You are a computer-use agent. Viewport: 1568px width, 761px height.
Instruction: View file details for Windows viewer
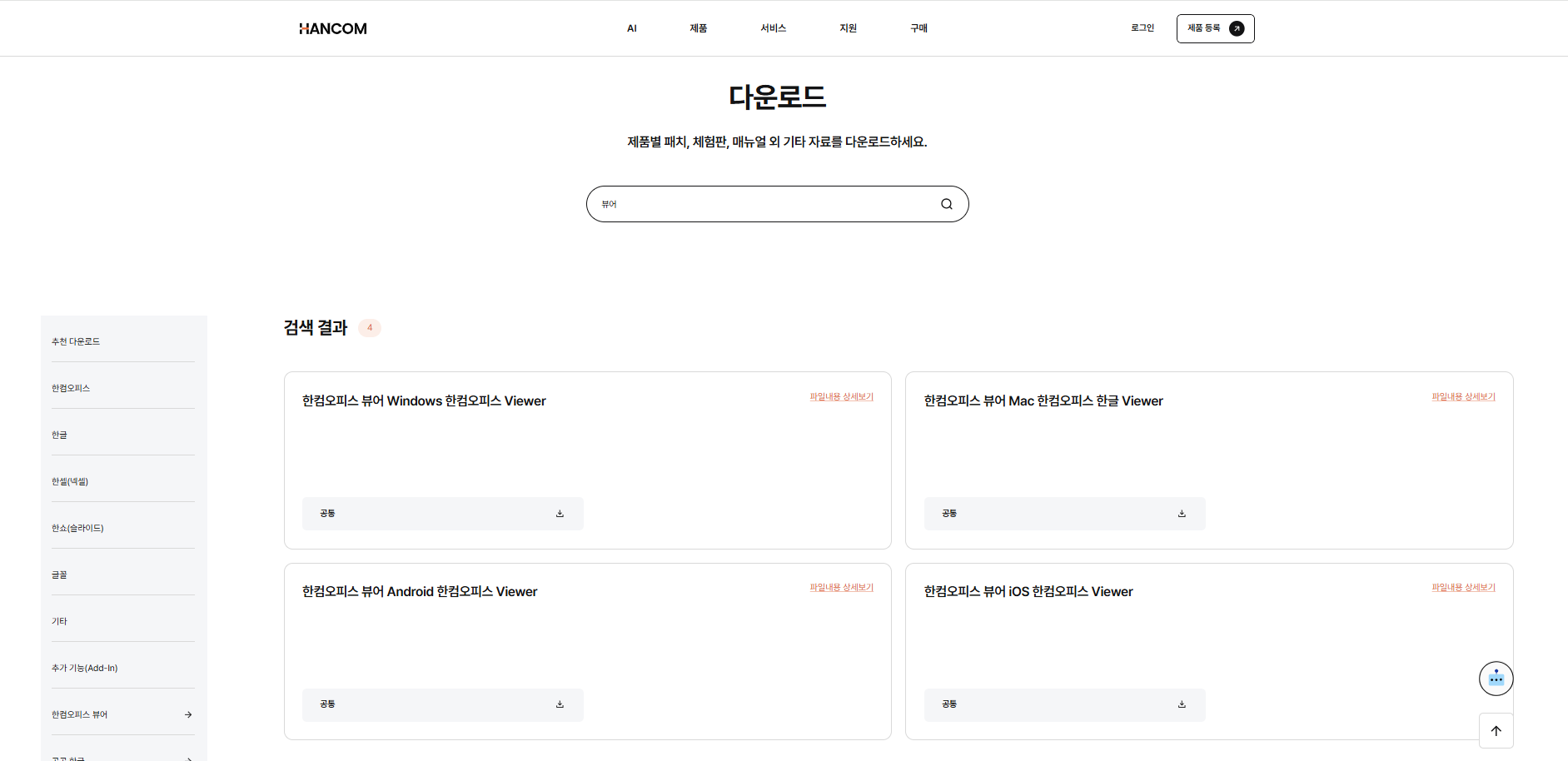pyautogui.click(x=841, y=397)
